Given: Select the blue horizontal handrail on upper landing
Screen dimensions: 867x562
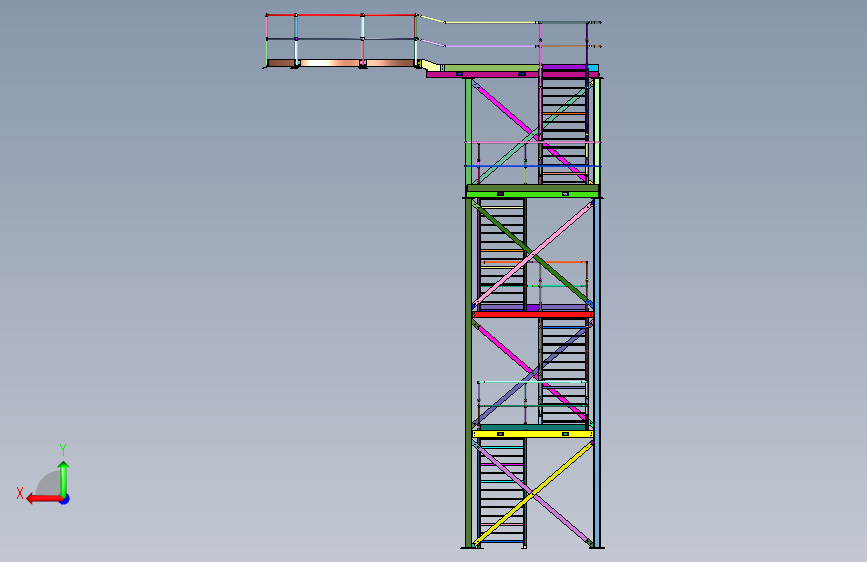Looking at the screenshot, I should [532, 166].
